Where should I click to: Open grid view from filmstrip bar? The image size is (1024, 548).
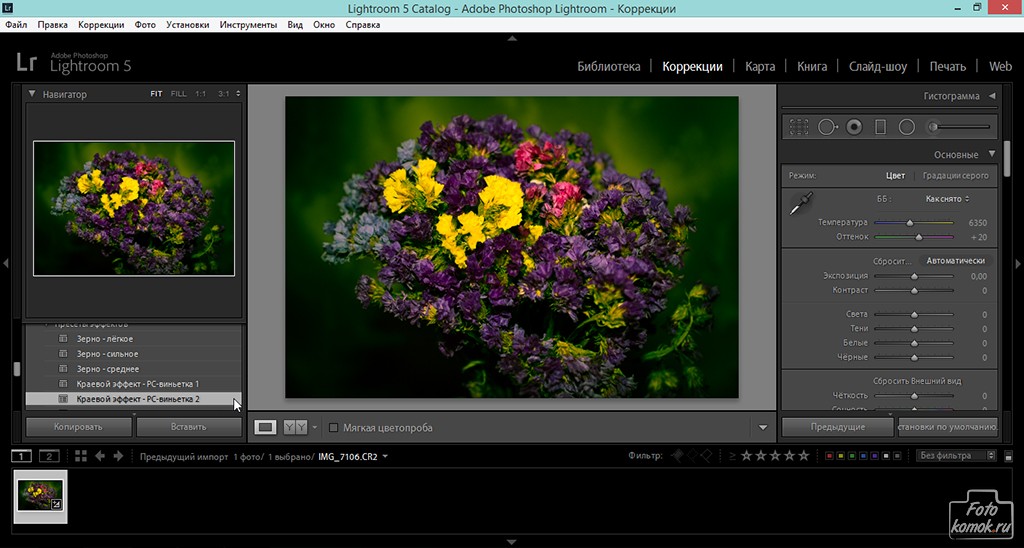(x=81, y=456)
